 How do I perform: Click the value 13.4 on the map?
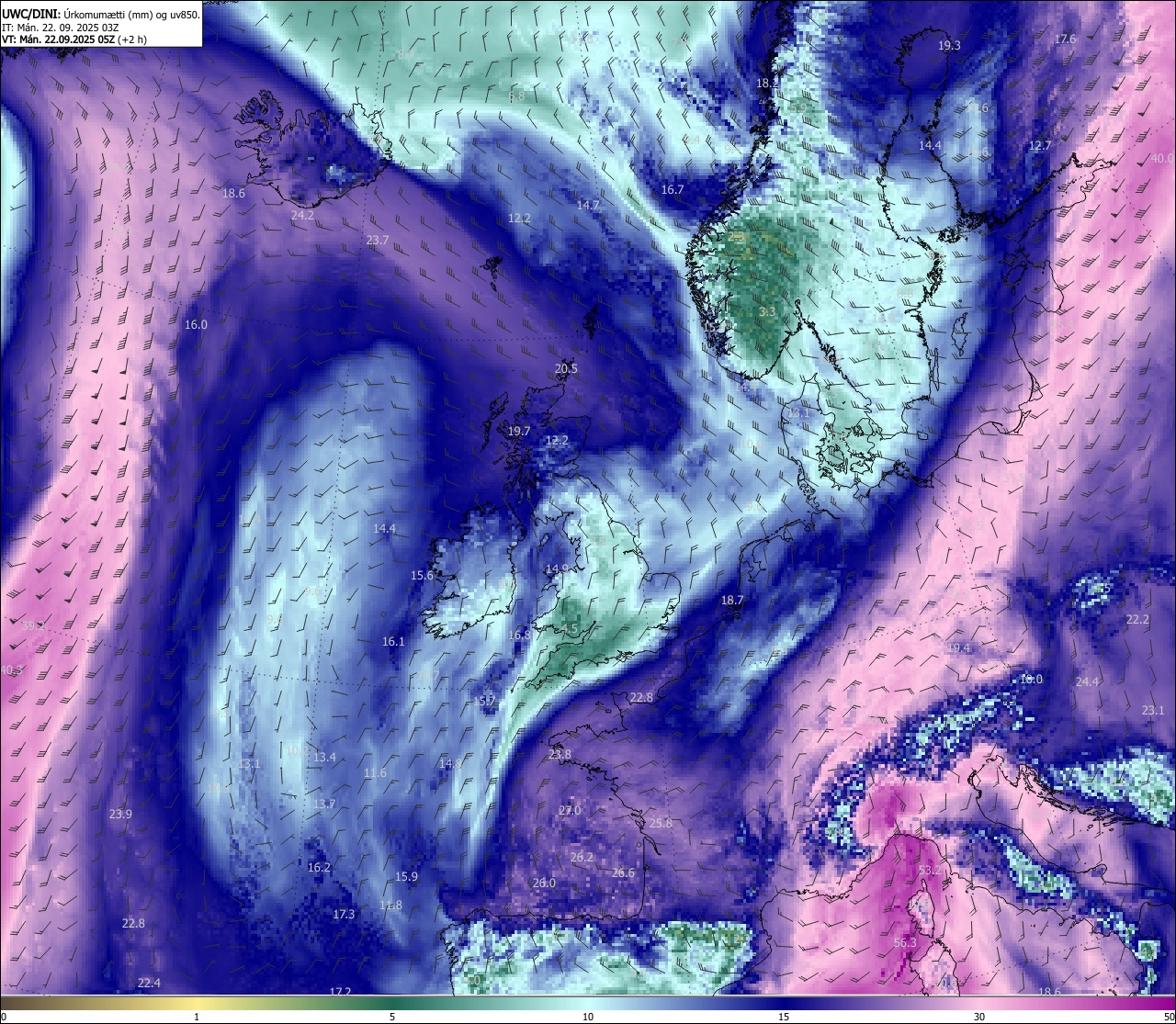pos(324,758)
